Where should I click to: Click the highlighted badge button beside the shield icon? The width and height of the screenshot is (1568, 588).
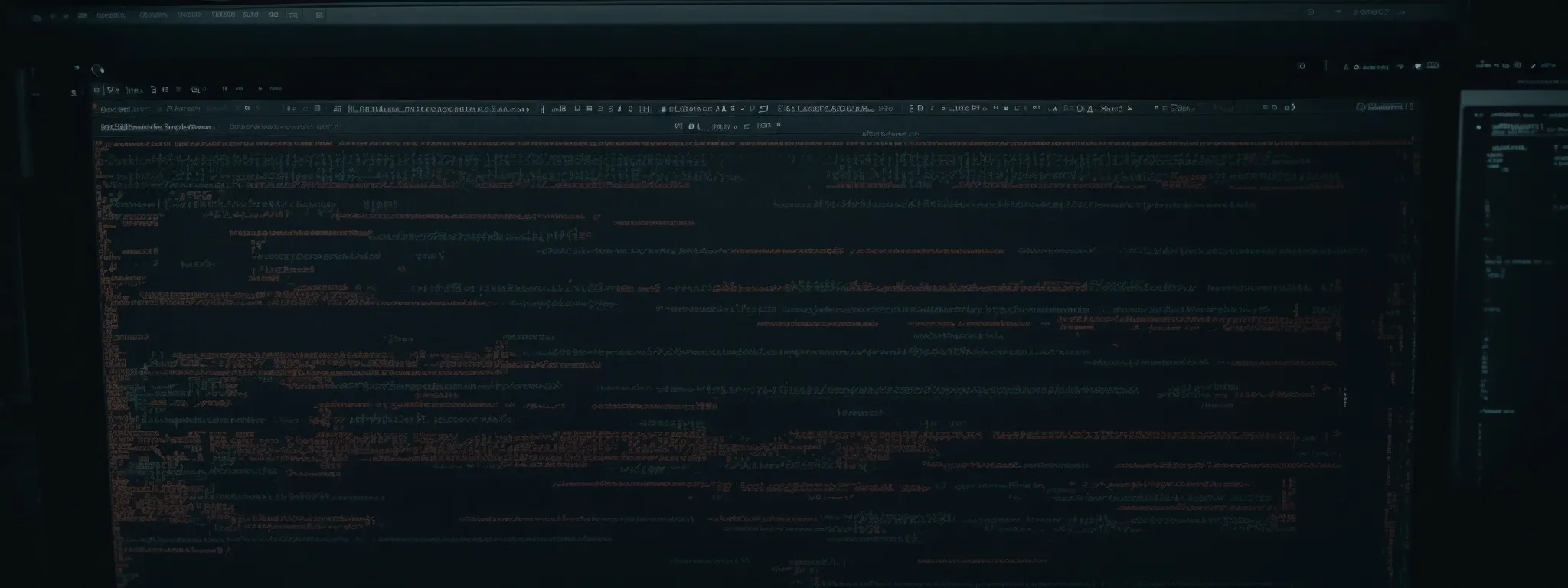(1432, 67)
